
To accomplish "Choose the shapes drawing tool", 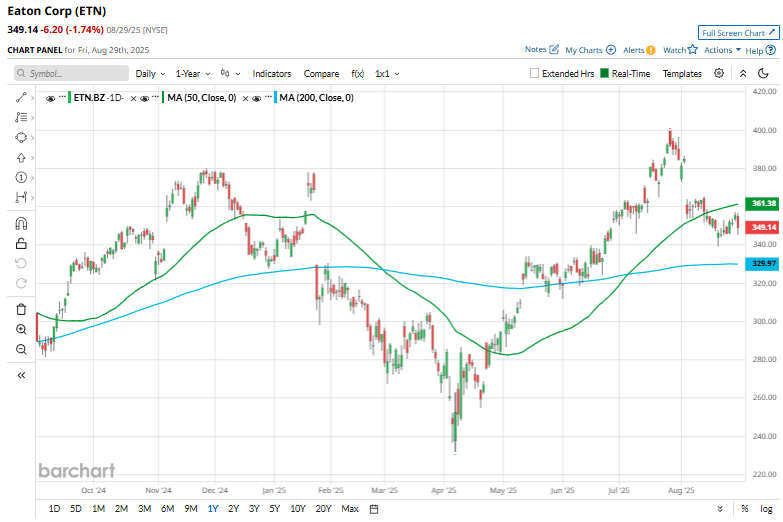I will coord(21,137).
